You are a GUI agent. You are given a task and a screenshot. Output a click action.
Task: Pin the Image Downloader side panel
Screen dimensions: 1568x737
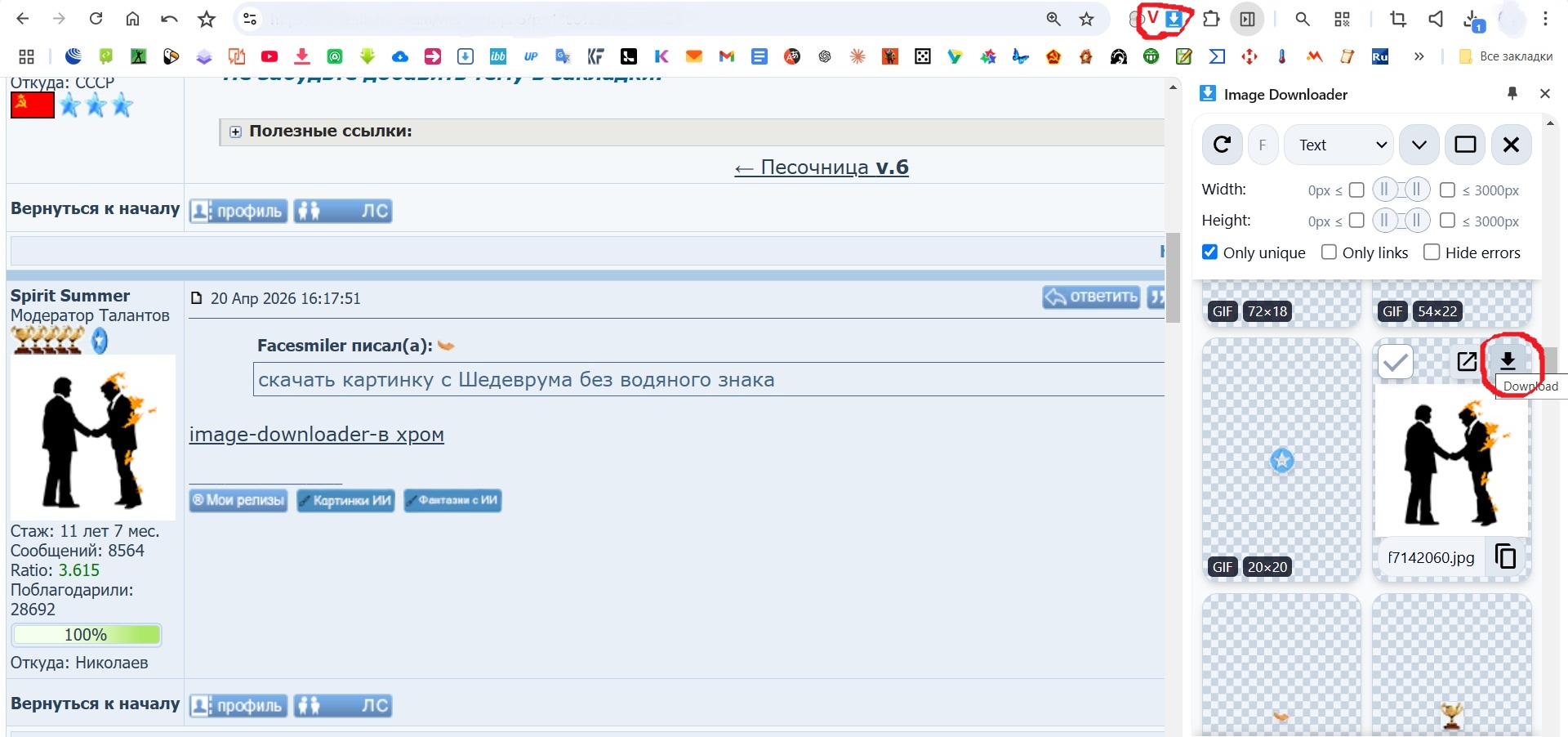[1512, 94]
